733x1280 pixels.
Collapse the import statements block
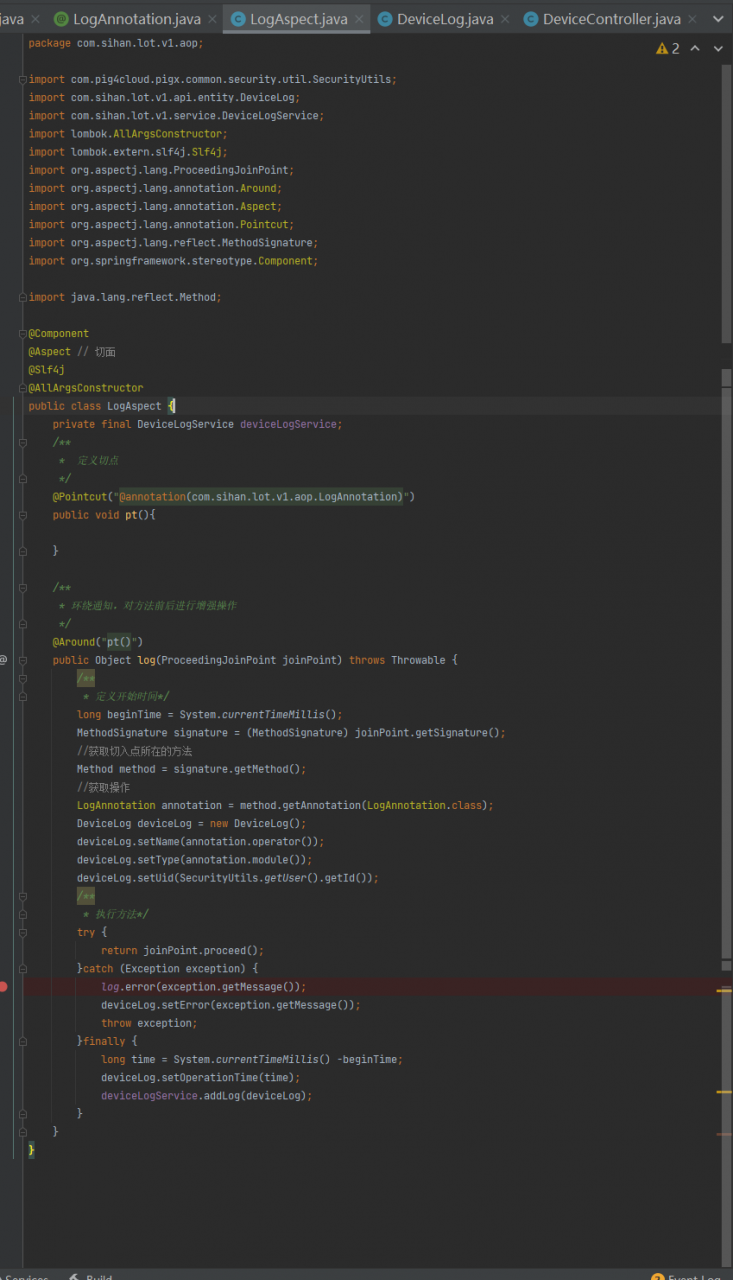[x=22, y=79]
